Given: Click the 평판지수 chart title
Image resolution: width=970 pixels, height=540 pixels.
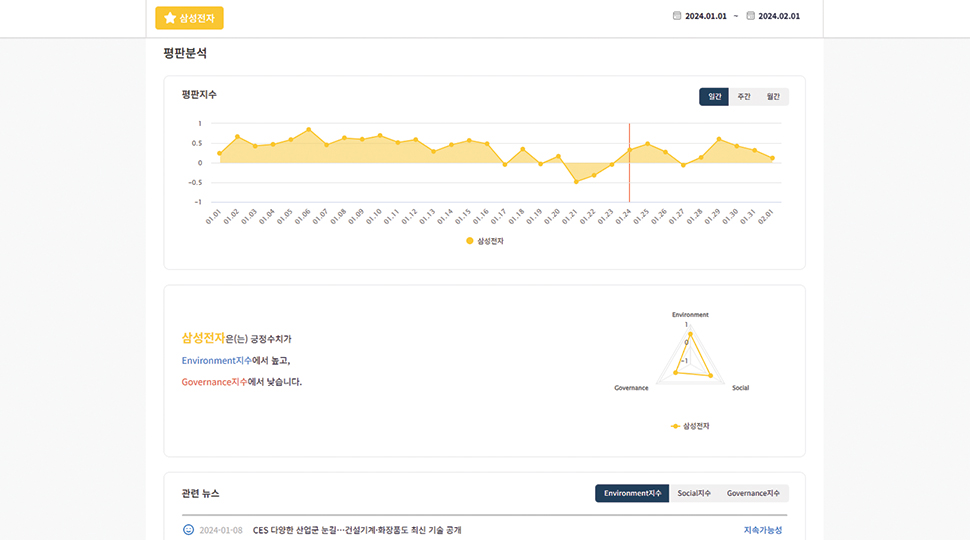Looking at the screenshot, I should click(x=199, y=95).
